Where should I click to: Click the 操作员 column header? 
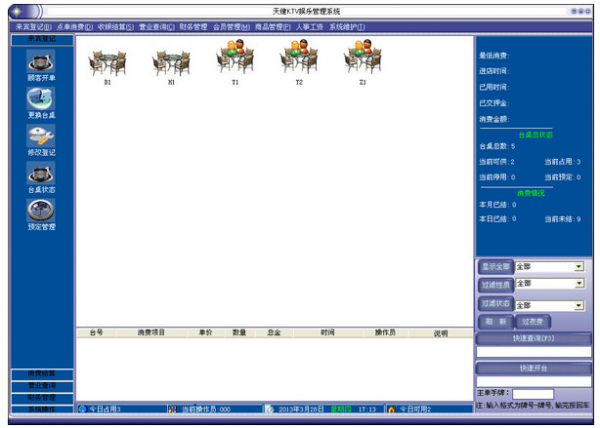pyautogui.click(x=385, y=333)
